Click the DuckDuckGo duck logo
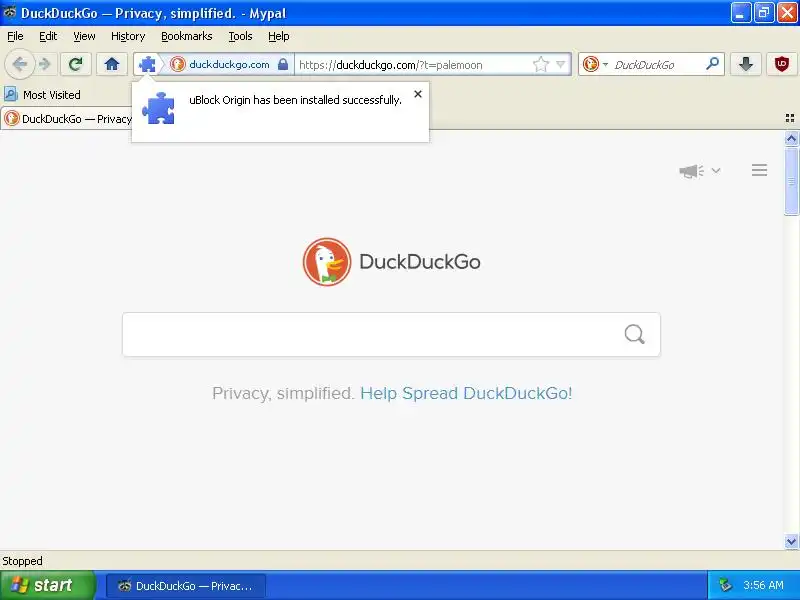 pyautogui.click(x=327, y=262)
